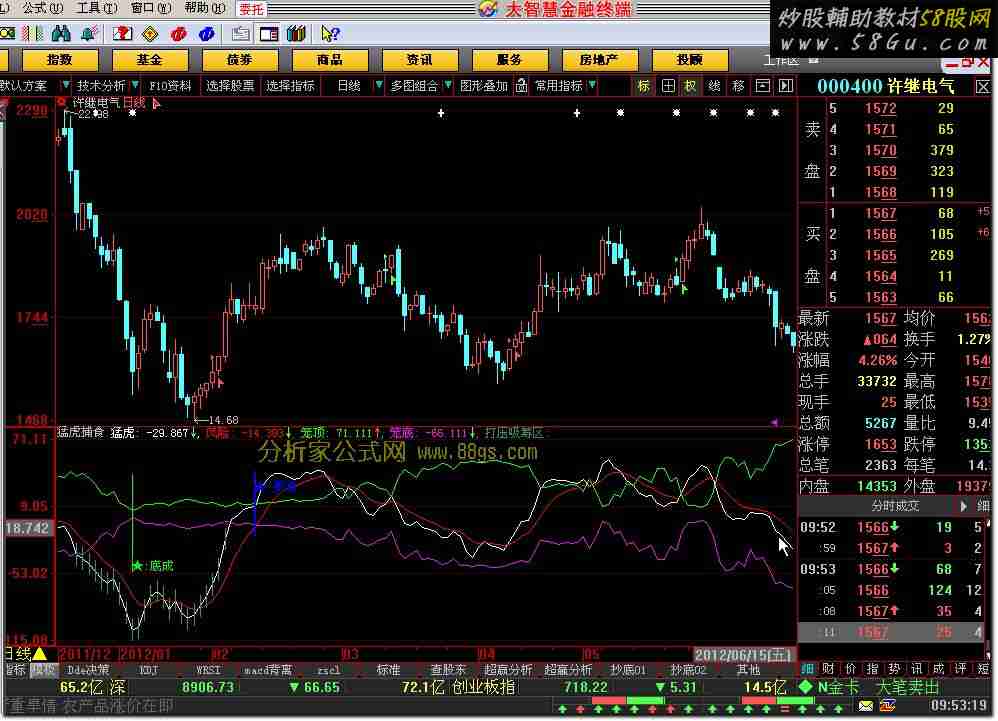The width and height of the screenshot is (998, 721).
Task: Select the 抄底01 indicator tab
Action: pos(628,669)
